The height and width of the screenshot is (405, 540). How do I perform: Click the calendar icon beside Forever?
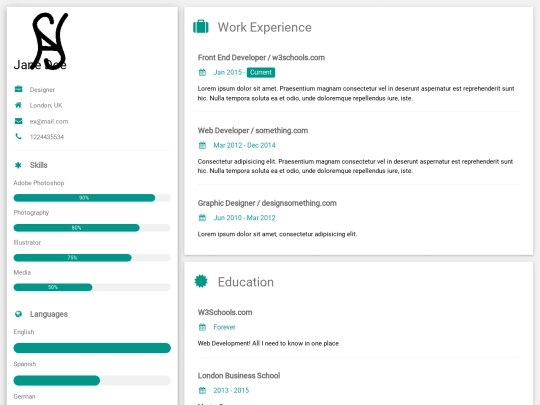click(202, 327)
